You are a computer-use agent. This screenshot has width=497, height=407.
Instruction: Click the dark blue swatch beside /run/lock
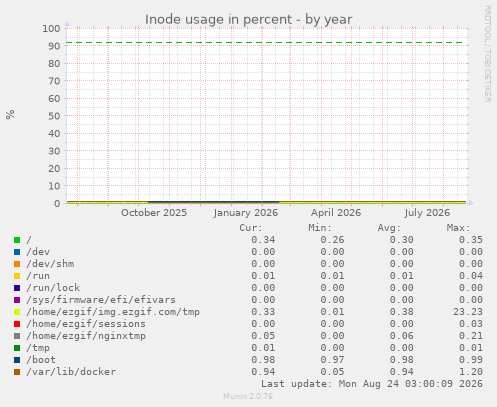(x=17, y=288)
